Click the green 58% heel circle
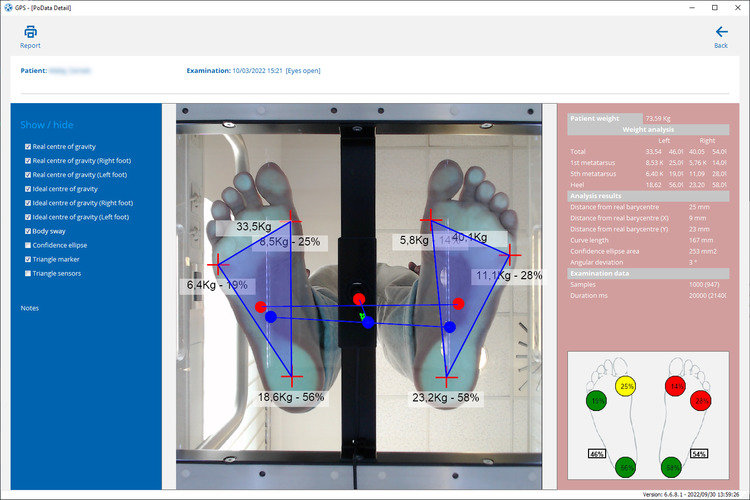 pyautogui.click(x=672, y=467)
